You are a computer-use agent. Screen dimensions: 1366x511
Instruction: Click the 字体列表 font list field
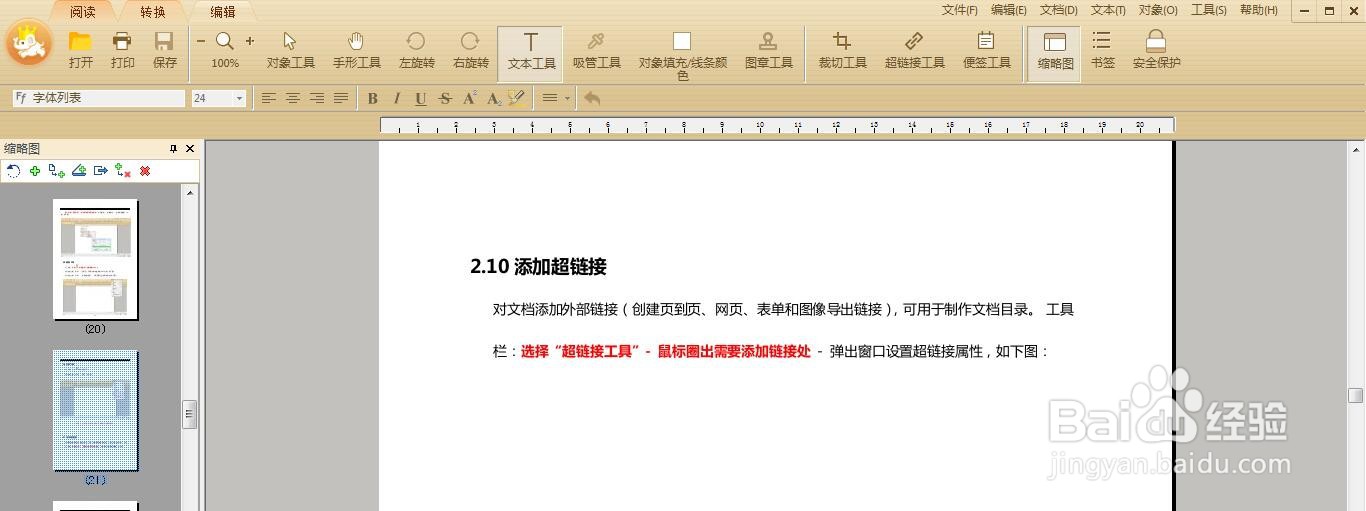(x=99, y=98)
